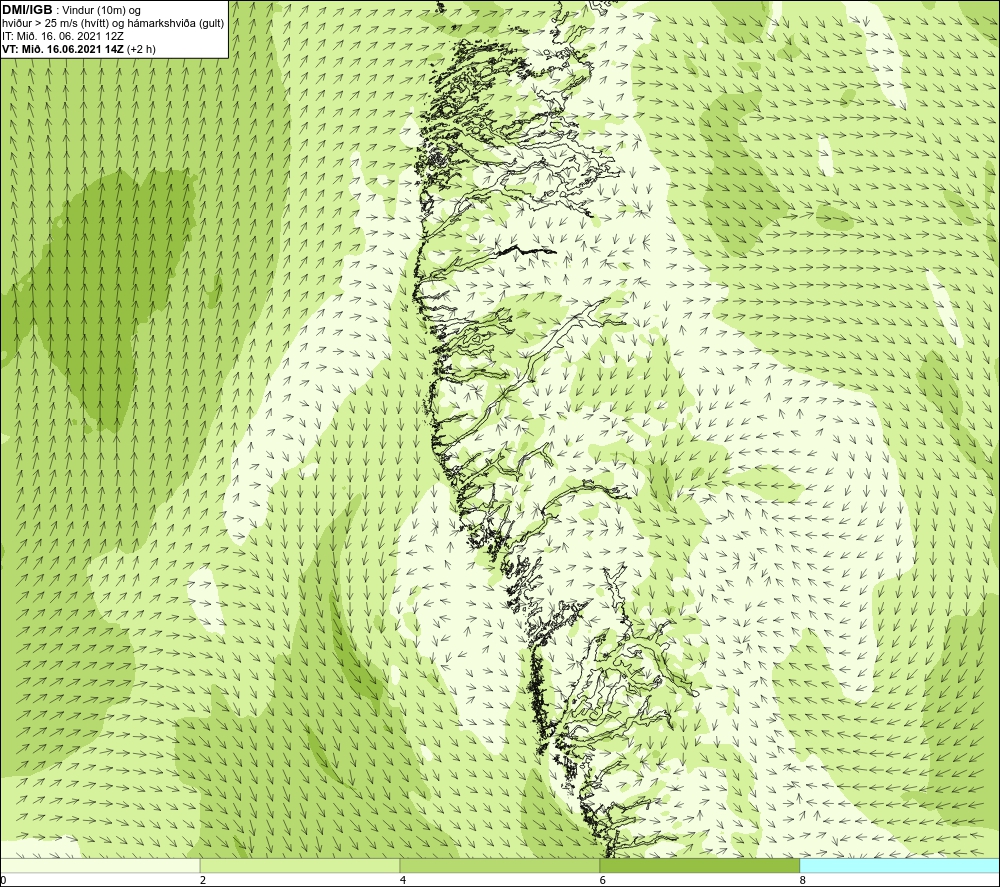Click the legend label '6'
1000x887 pixels.
[x=603, y=881]
